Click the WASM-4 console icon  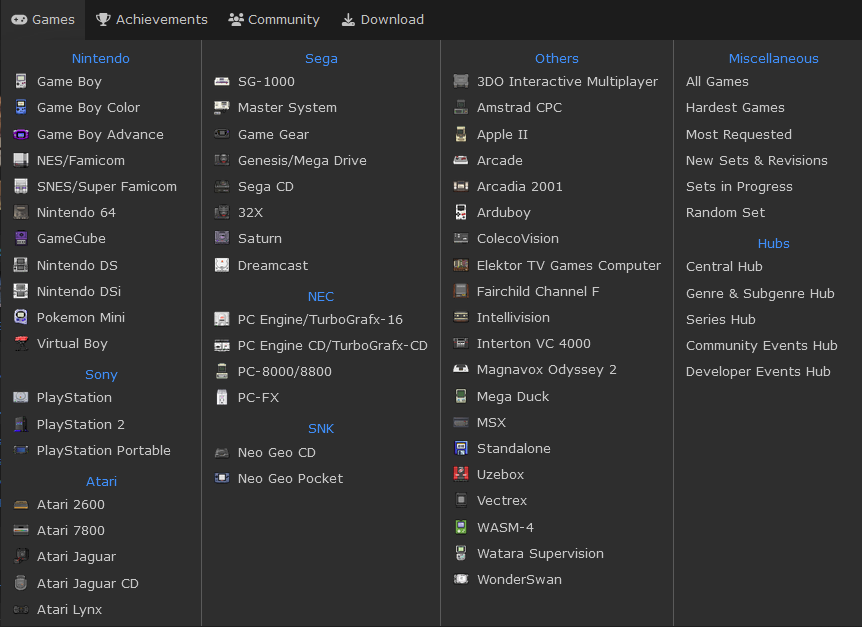click(461, 527)
